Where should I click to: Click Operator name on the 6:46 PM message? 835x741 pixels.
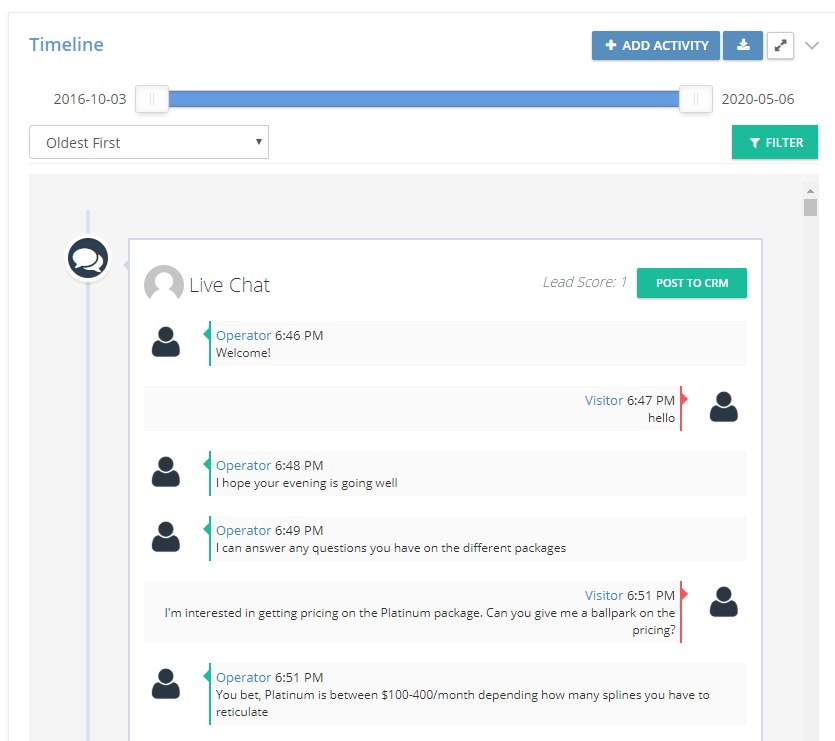(243, 336)
